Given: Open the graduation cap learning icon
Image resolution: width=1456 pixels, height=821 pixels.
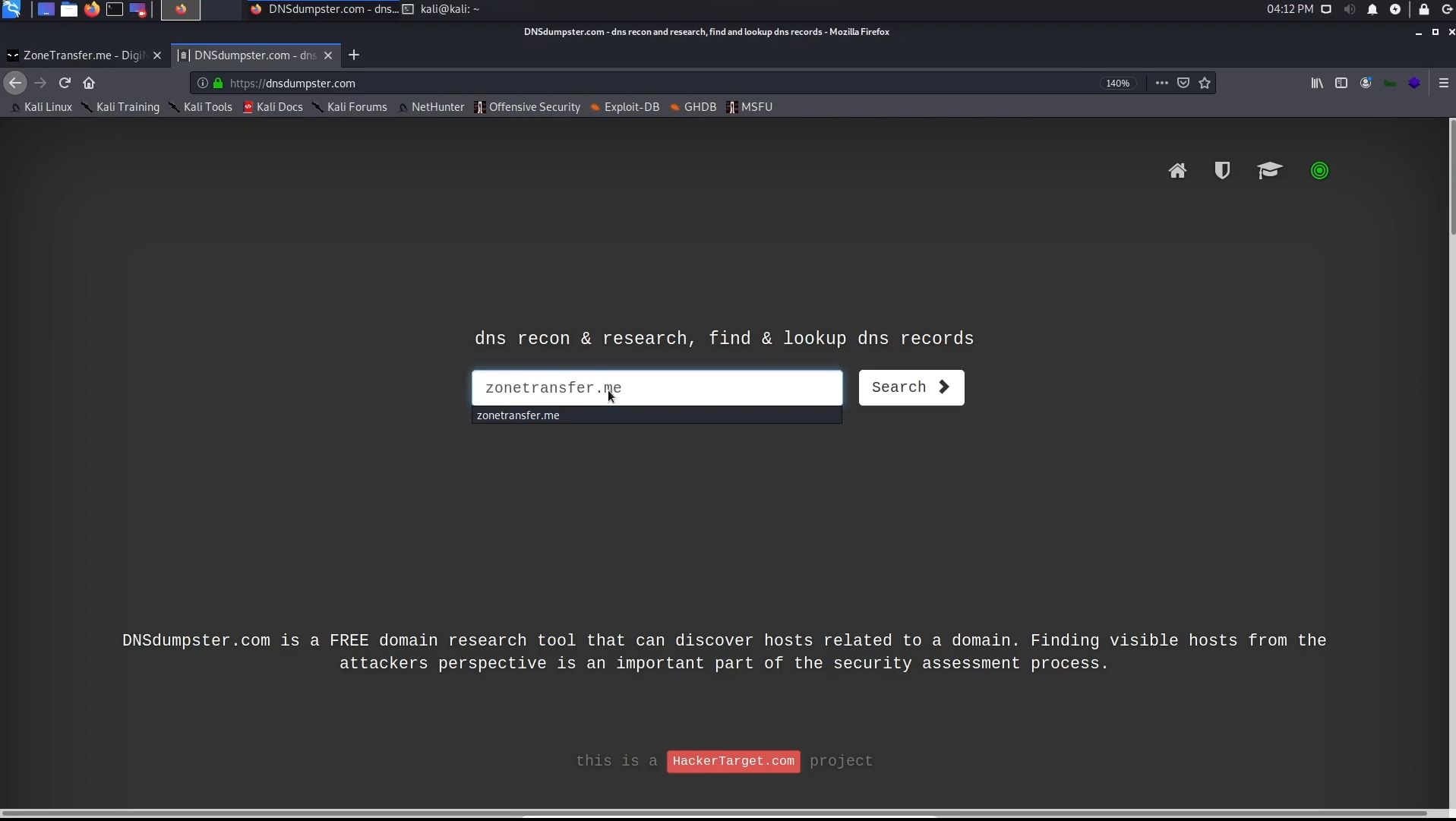Looking at the screenshot, I should click(x=1269, y=171).
